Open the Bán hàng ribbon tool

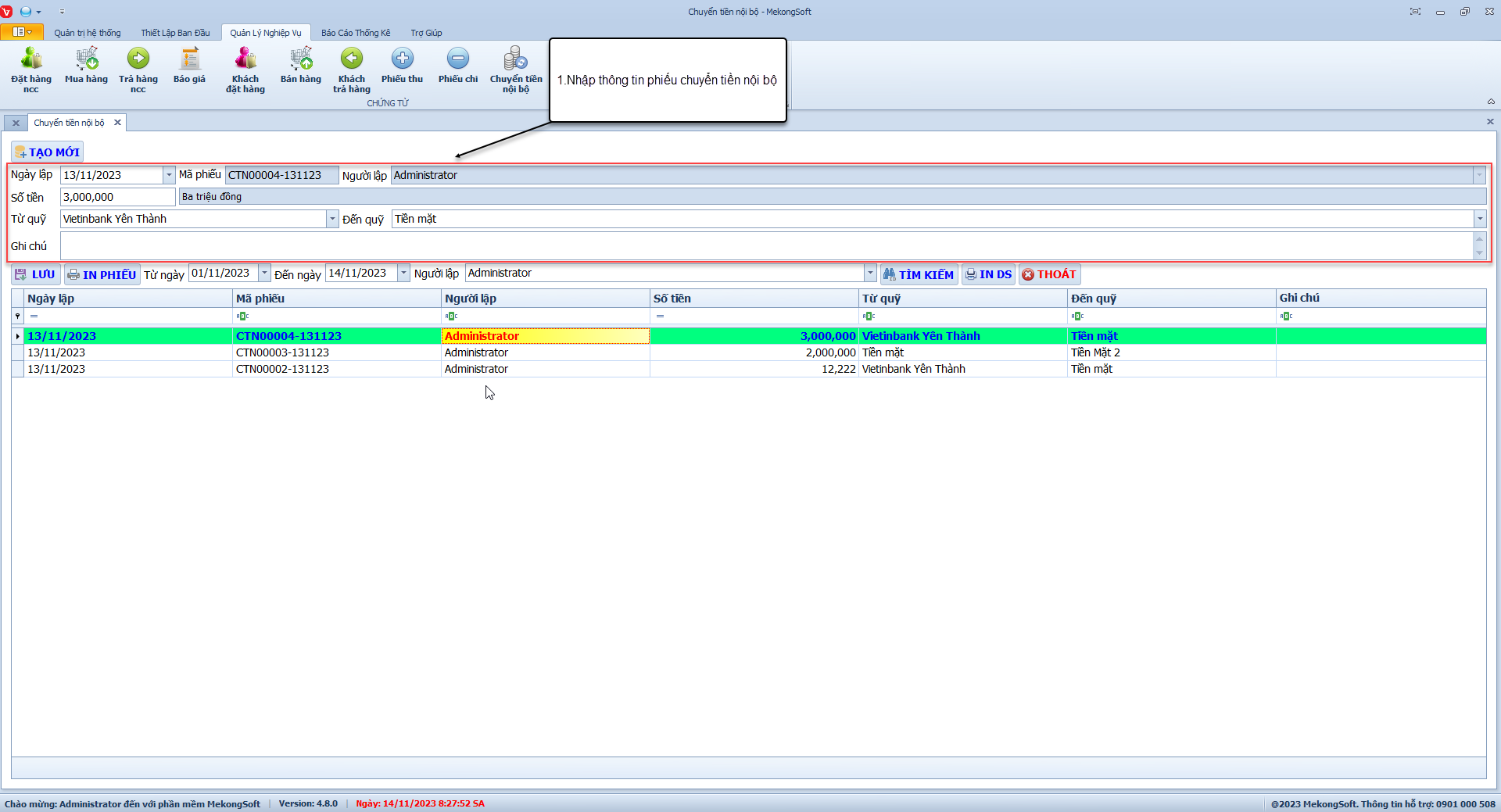[x=301, y=66]
